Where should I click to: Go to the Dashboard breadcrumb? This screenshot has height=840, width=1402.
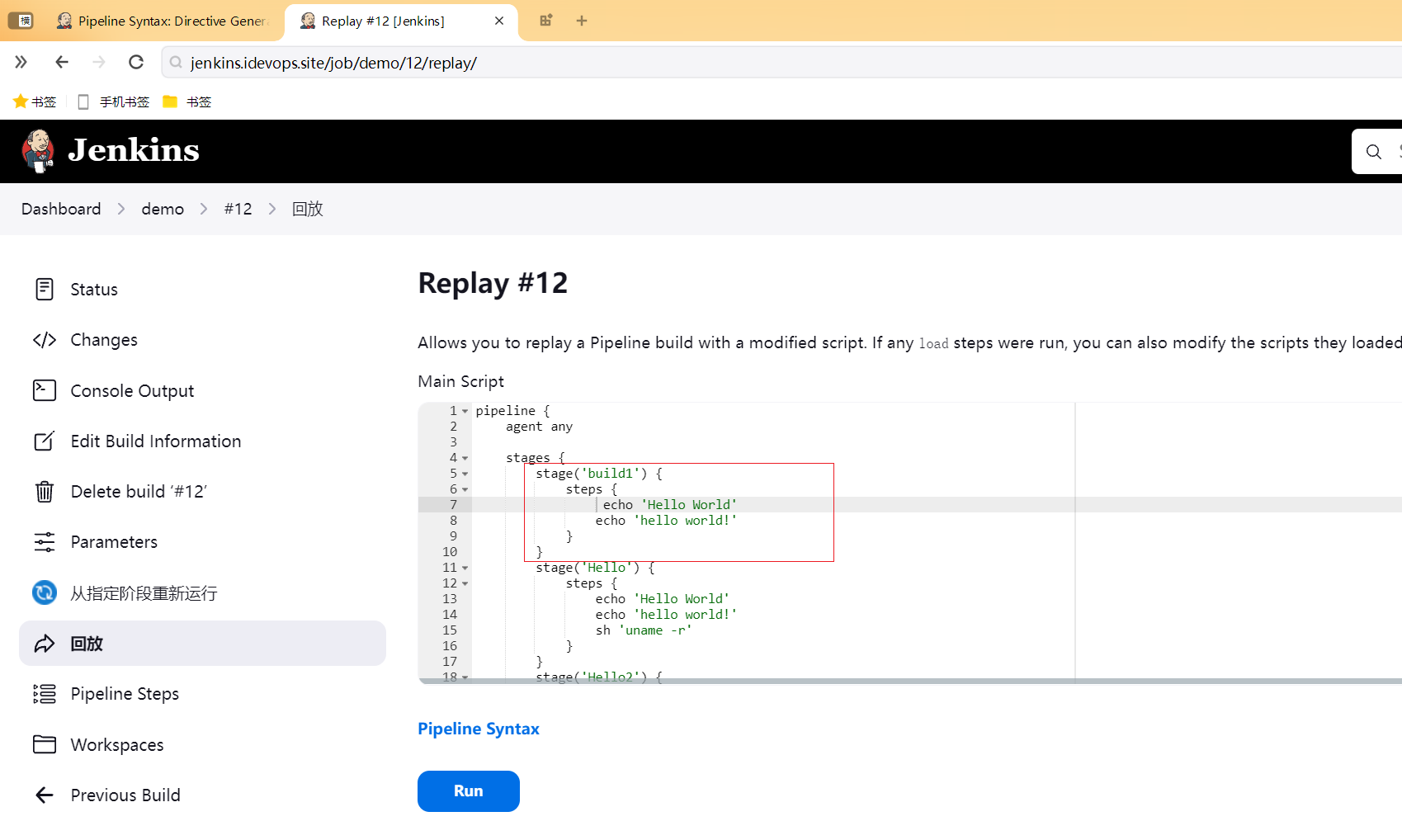click(x=61, y=209)
